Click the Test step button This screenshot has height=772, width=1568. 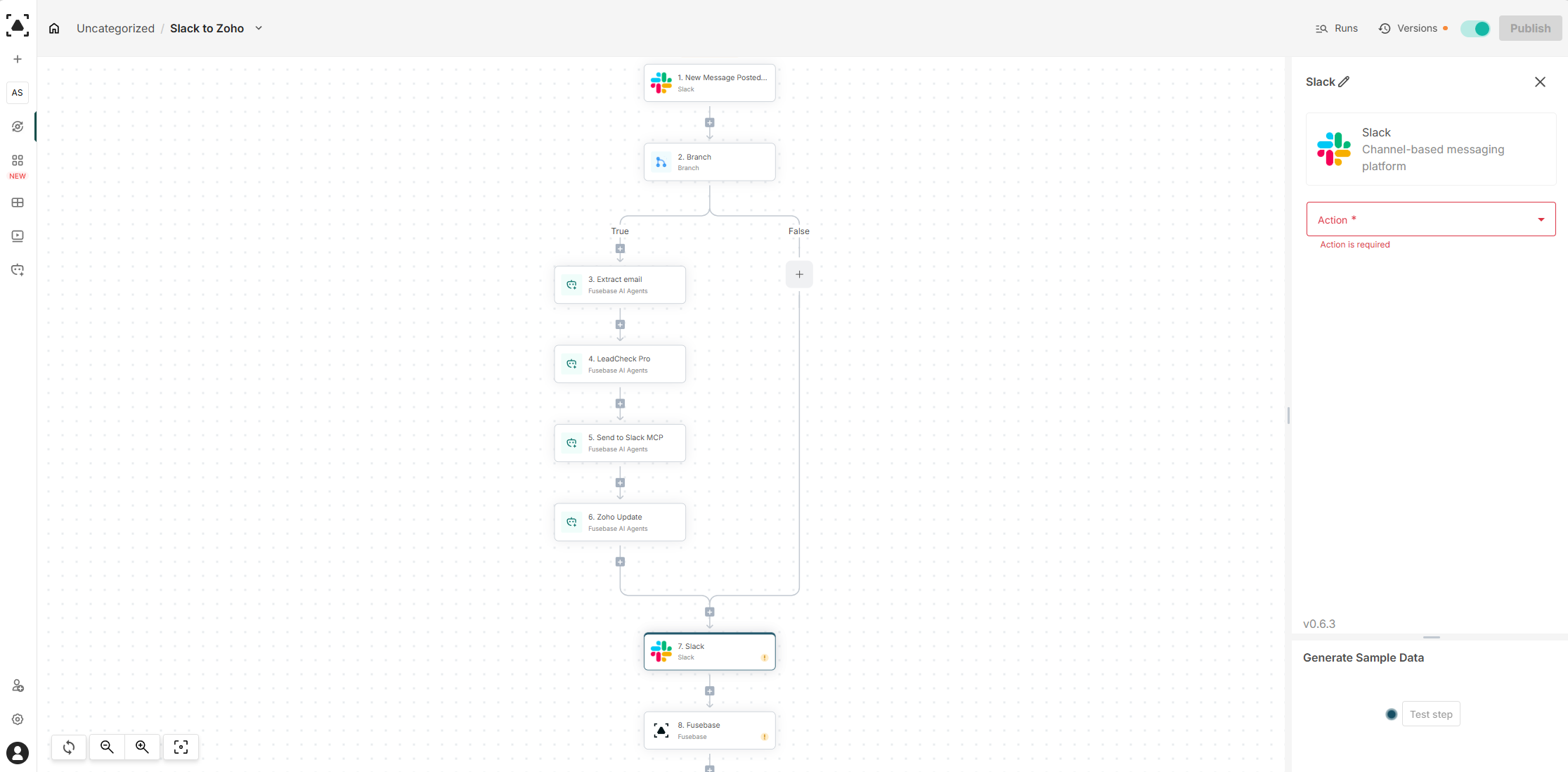pos(1431,714)
